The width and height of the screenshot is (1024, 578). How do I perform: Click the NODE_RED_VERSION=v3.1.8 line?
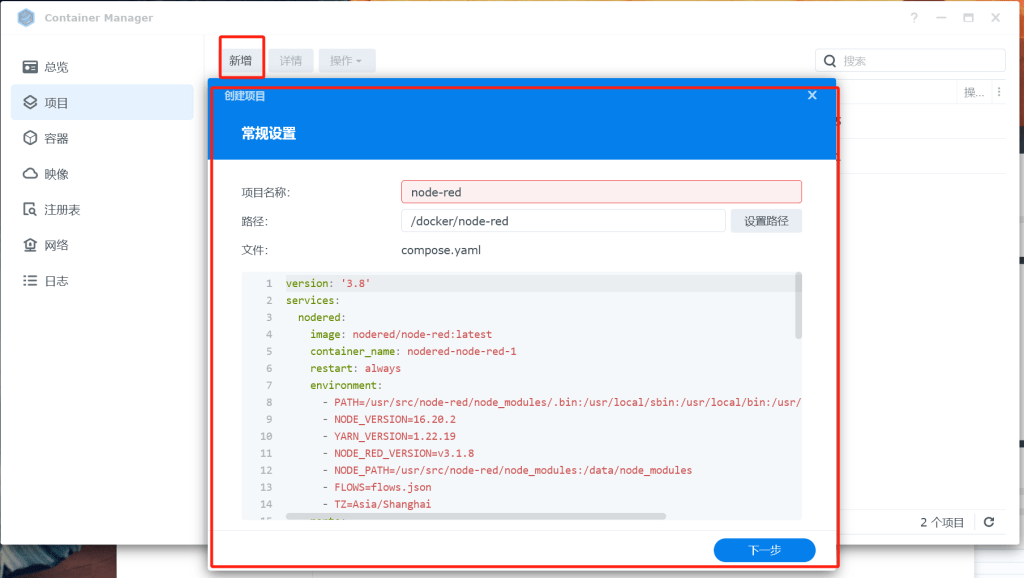[x=404, y=453]
